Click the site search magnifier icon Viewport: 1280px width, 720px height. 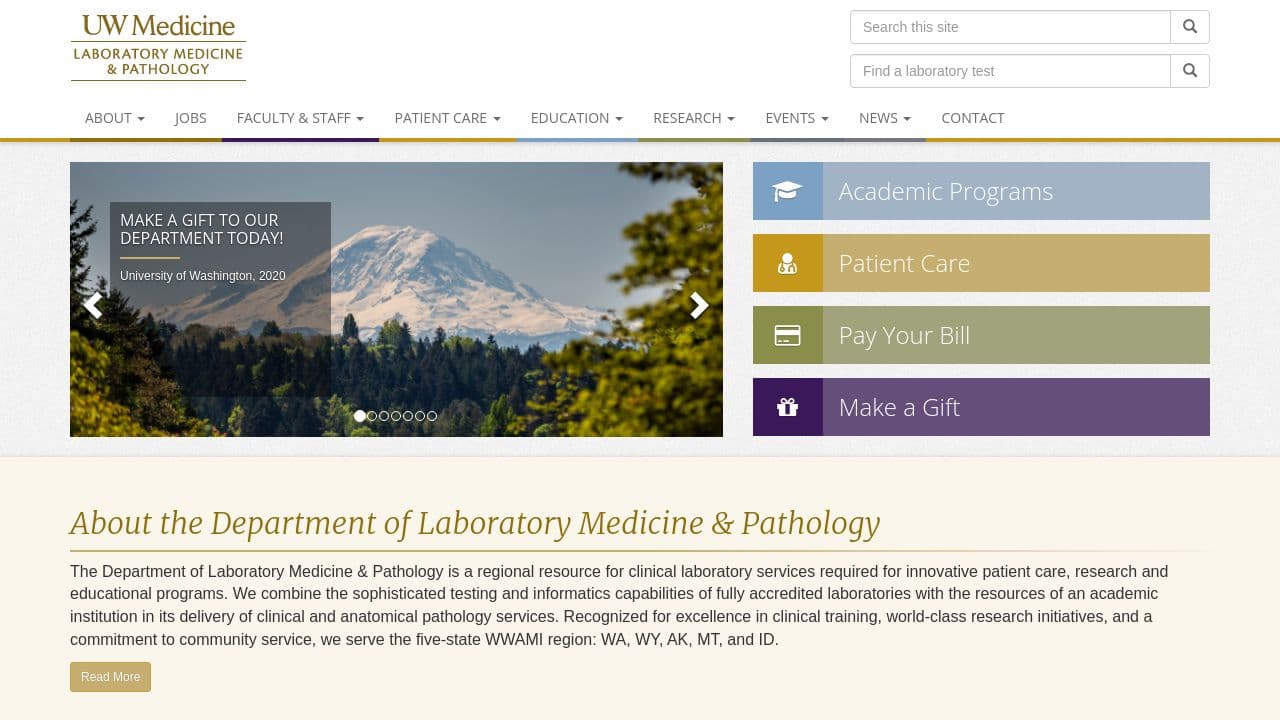[x=1189, y=27]
